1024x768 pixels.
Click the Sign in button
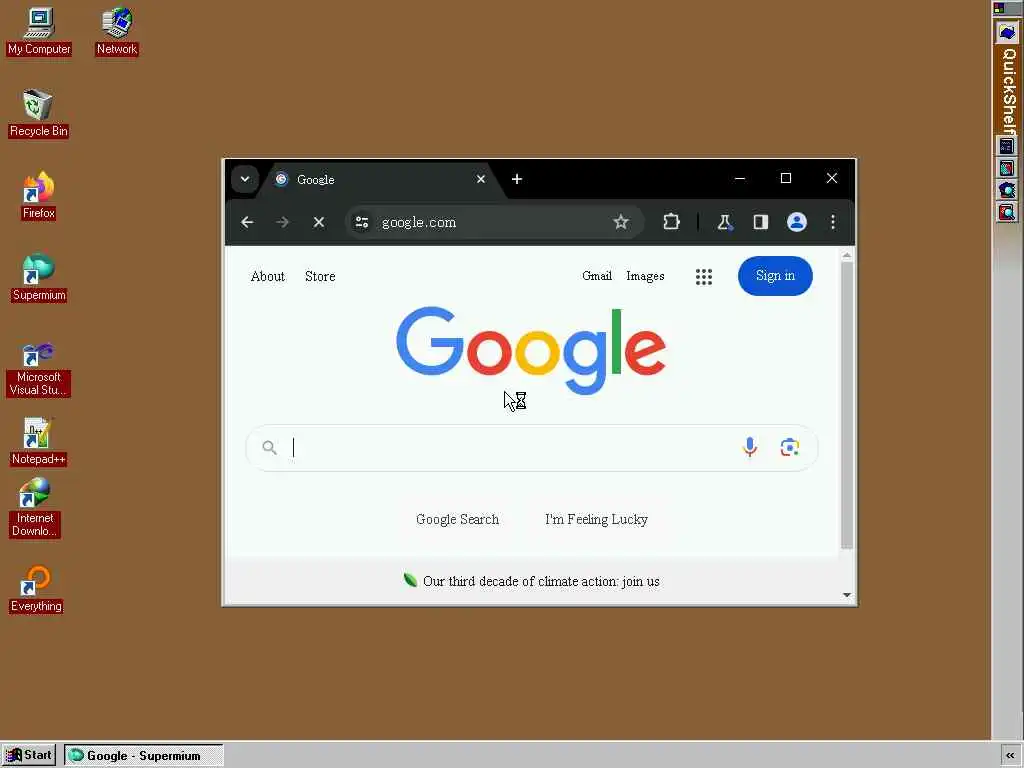(775, 276)
